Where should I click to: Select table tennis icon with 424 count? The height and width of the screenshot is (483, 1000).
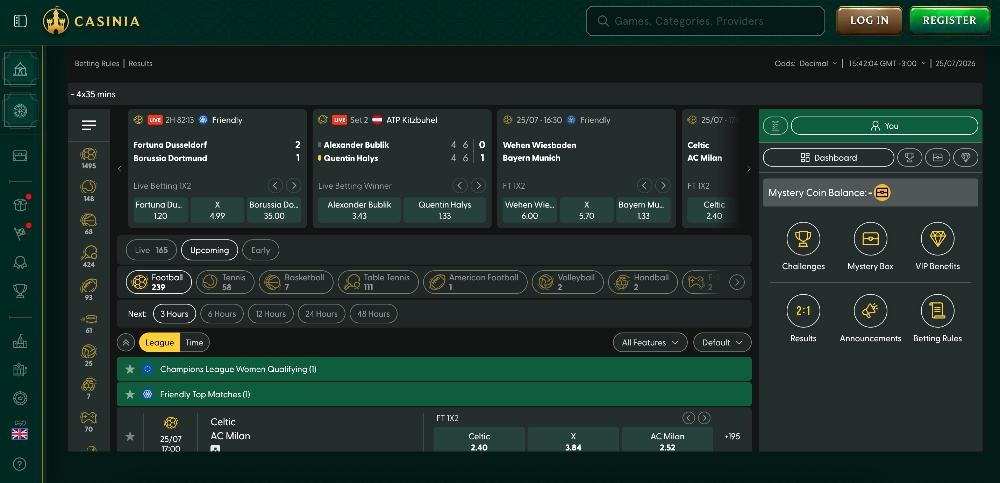pos(89,256)
